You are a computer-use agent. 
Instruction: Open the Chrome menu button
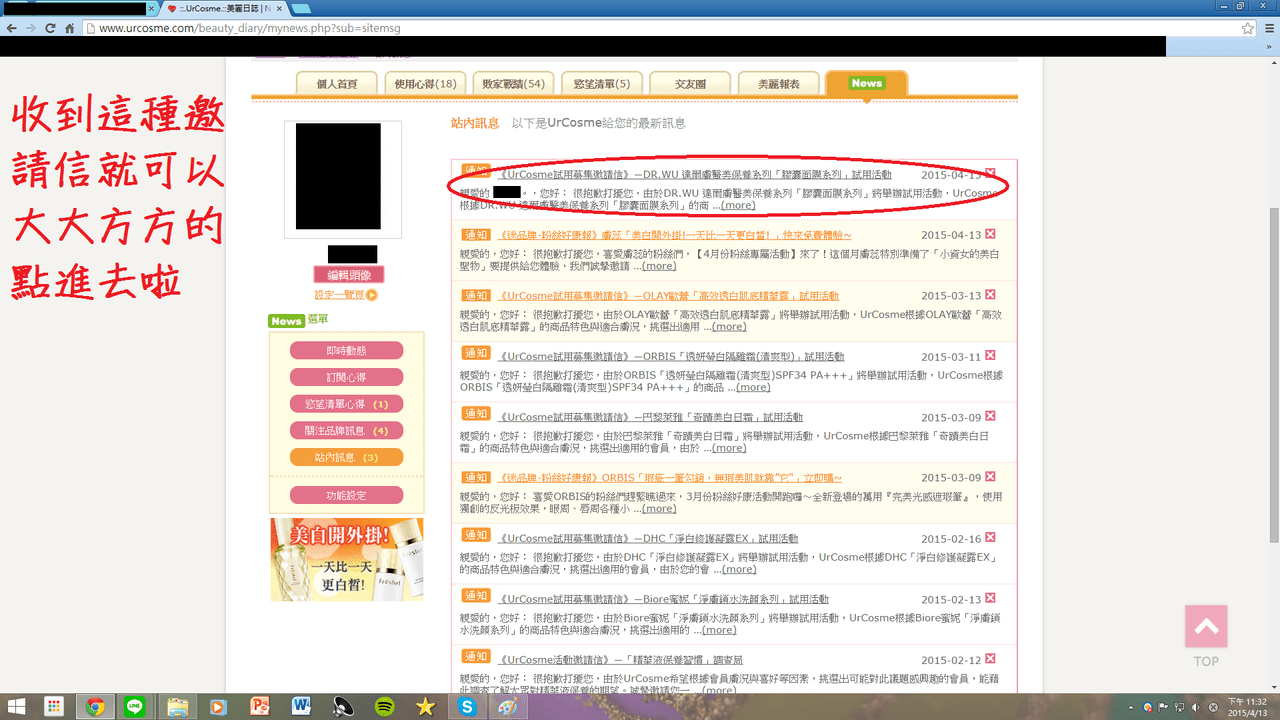pyautogui.click(x=1267, y=28)
